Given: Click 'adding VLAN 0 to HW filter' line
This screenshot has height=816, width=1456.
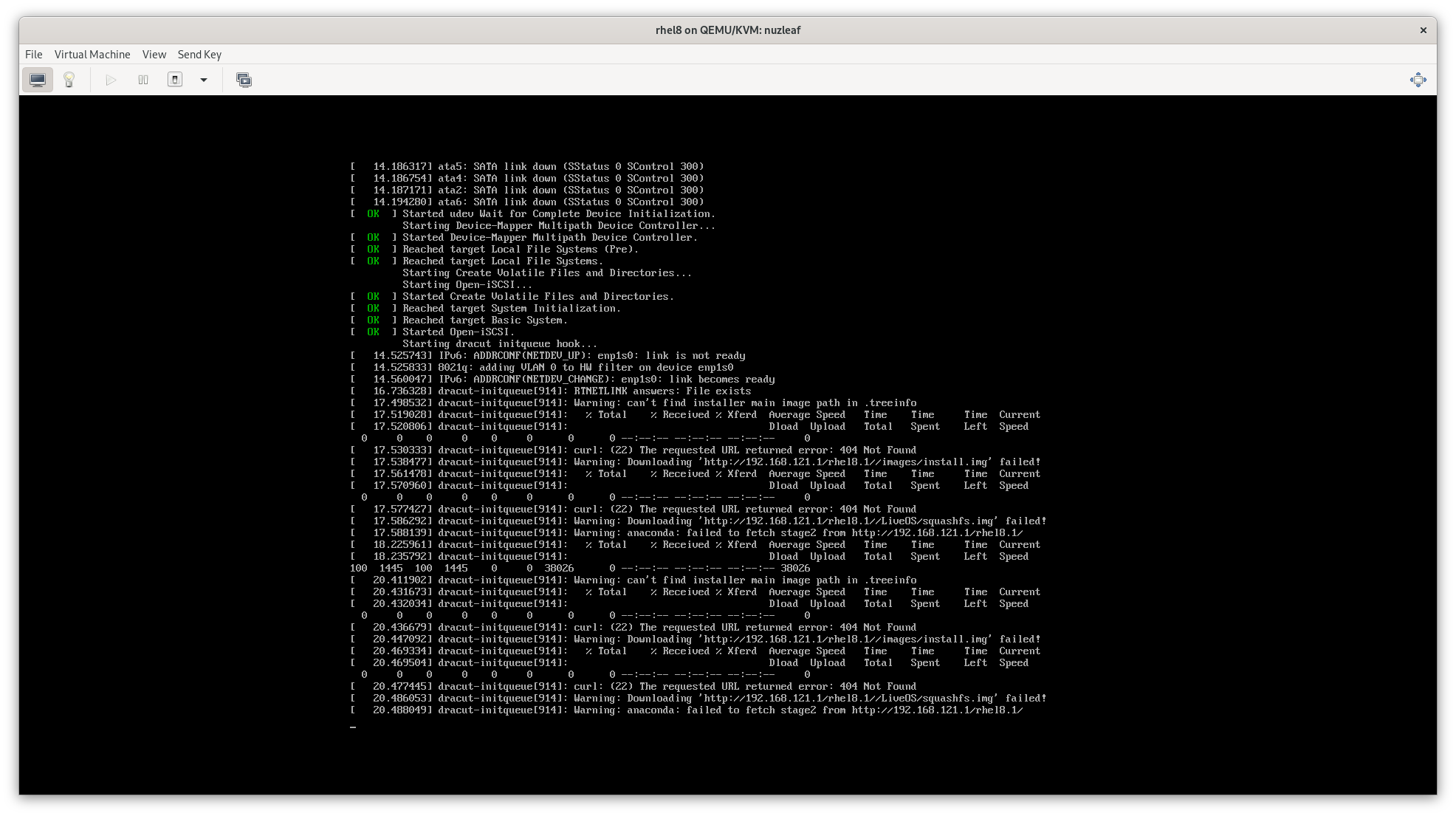Looking at the screenshot, I should 542,368.
